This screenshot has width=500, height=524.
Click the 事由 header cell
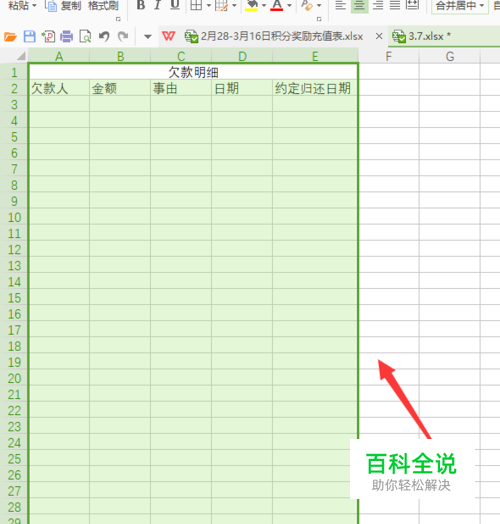pyautogui.click(x=181, y=88)
